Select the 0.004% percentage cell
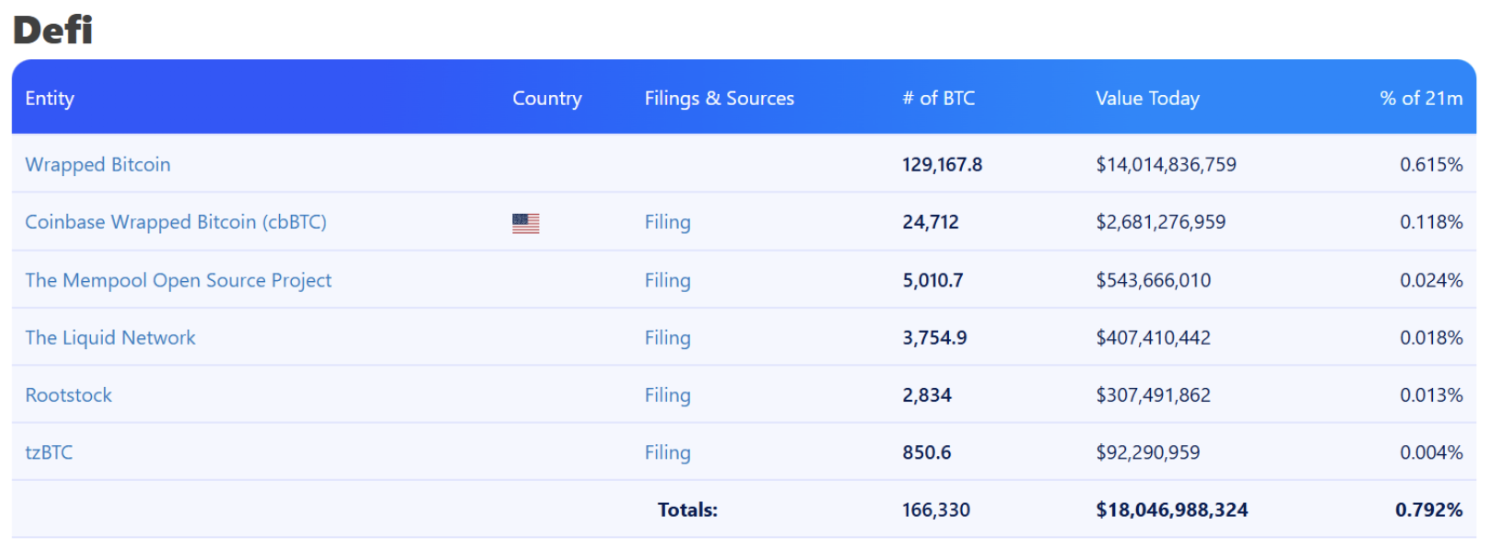 pyautogui.click(x=1431, y=452)
